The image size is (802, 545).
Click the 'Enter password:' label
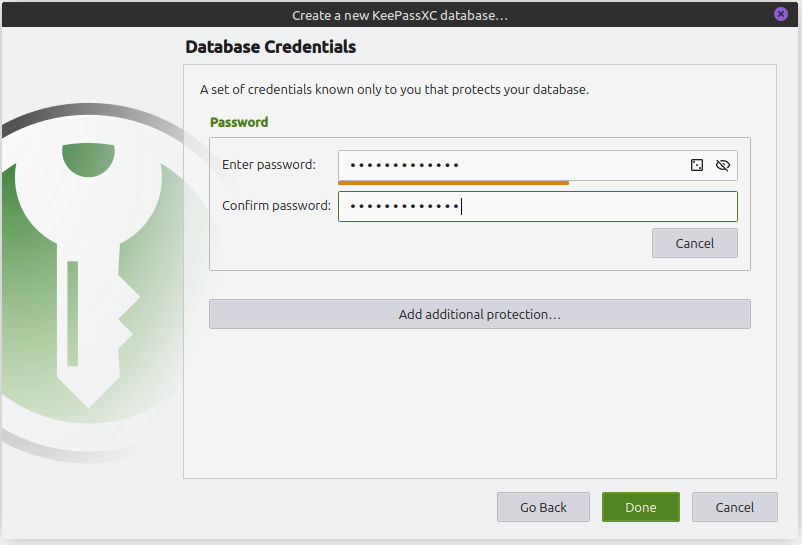(268, 165)
